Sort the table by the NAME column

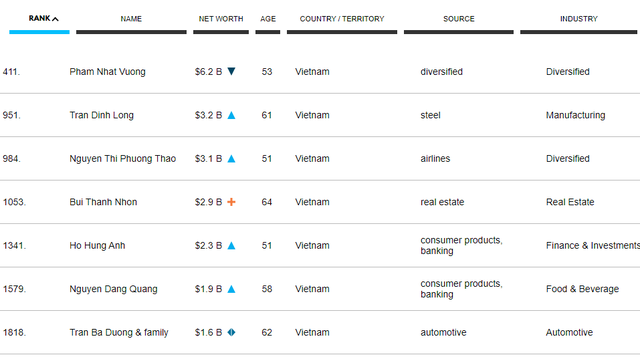131,19
